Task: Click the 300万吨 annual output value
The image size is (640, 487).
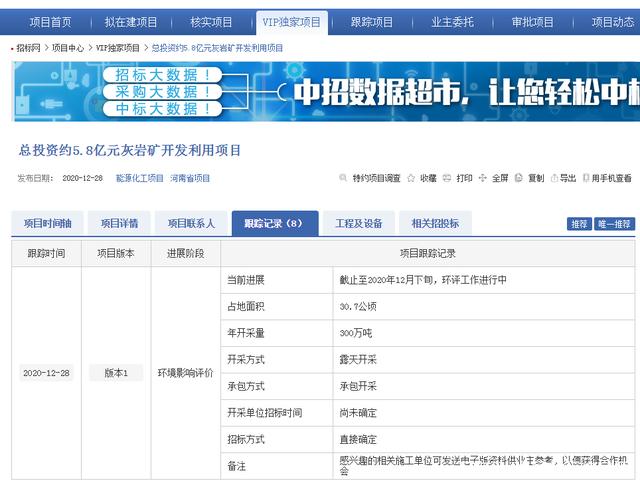Action: pos(356,333)
